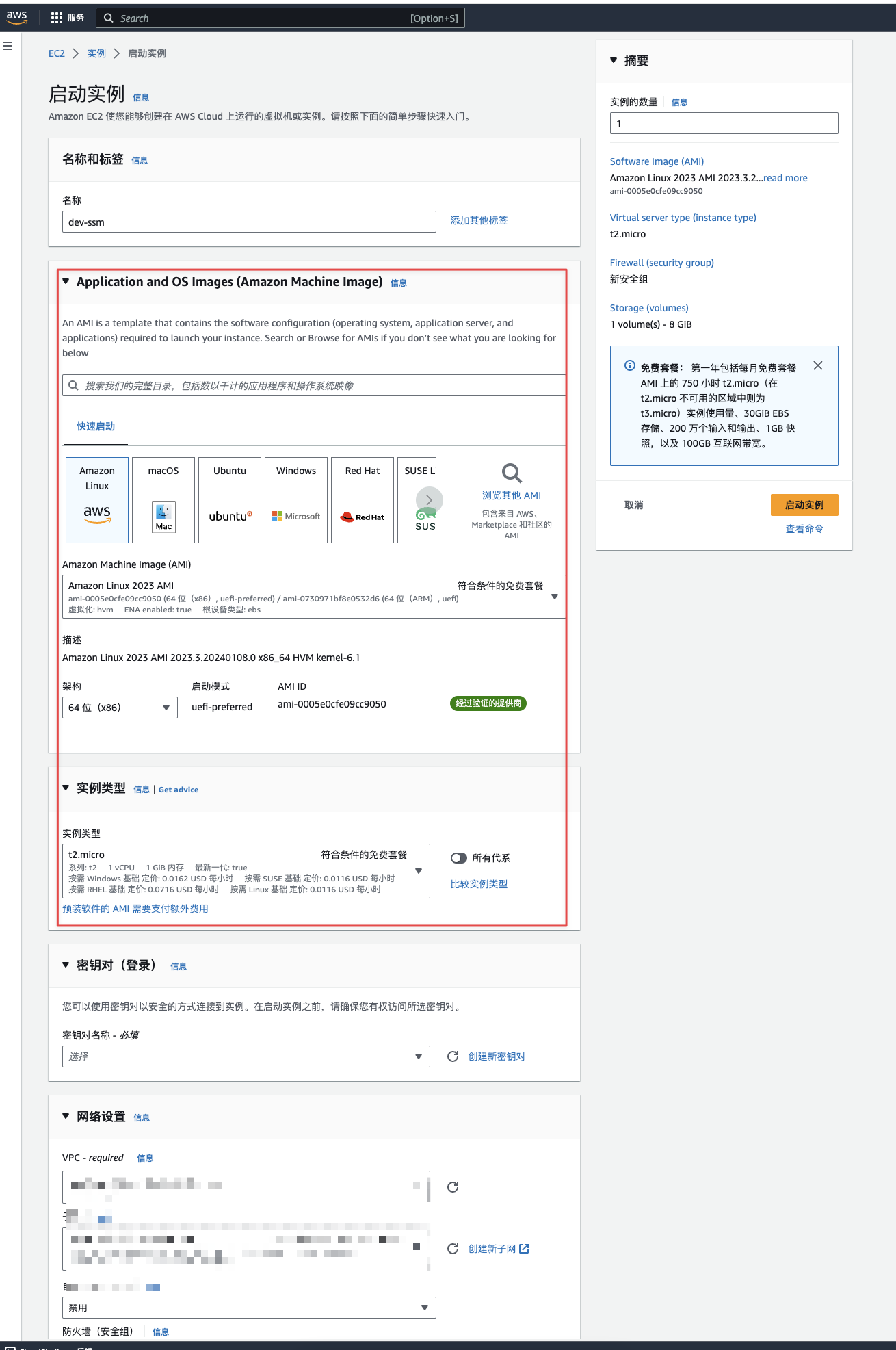This screenshot has height=1350, width=896.
Task: Open the t2.micro instance type dropdown
Action: 246,871
